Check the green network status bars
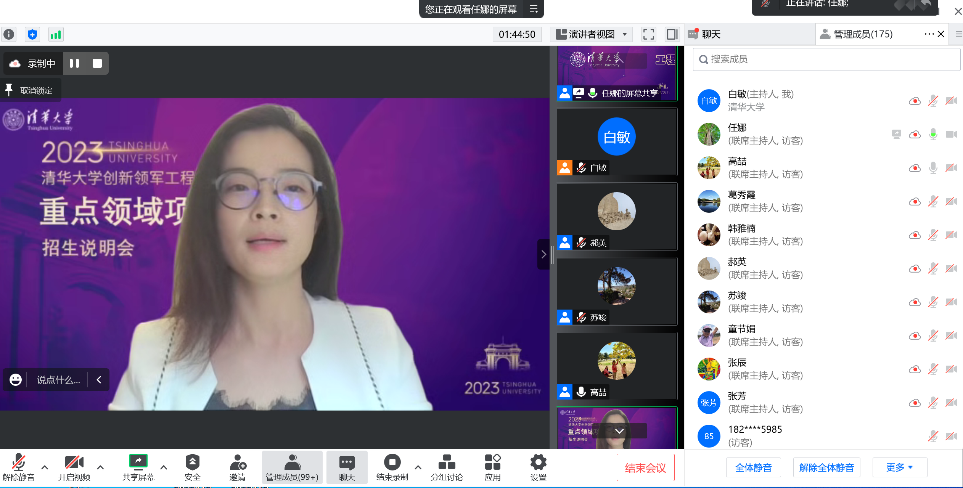The width and height of the screenshot is (963, 488). [56, 34]
